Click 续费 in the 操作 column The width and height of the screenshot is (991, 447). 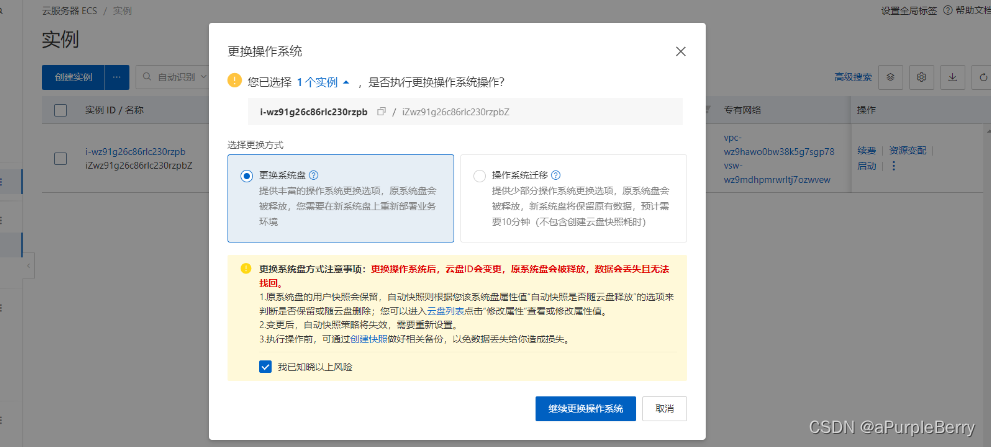click(x=866, y=150)
